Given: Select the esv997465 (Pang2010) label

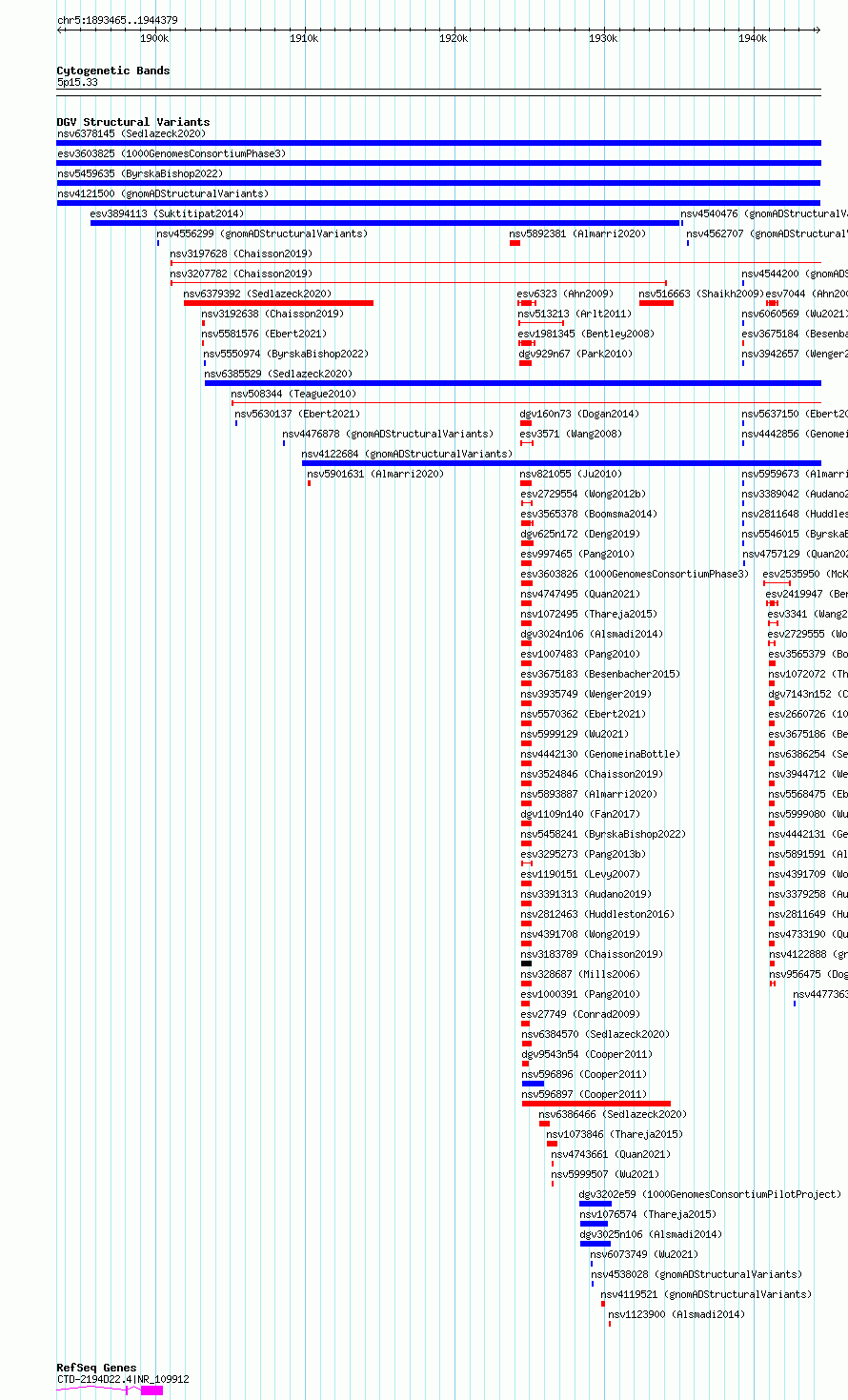Looking at the screenshot, I should (x=577, y=554).
